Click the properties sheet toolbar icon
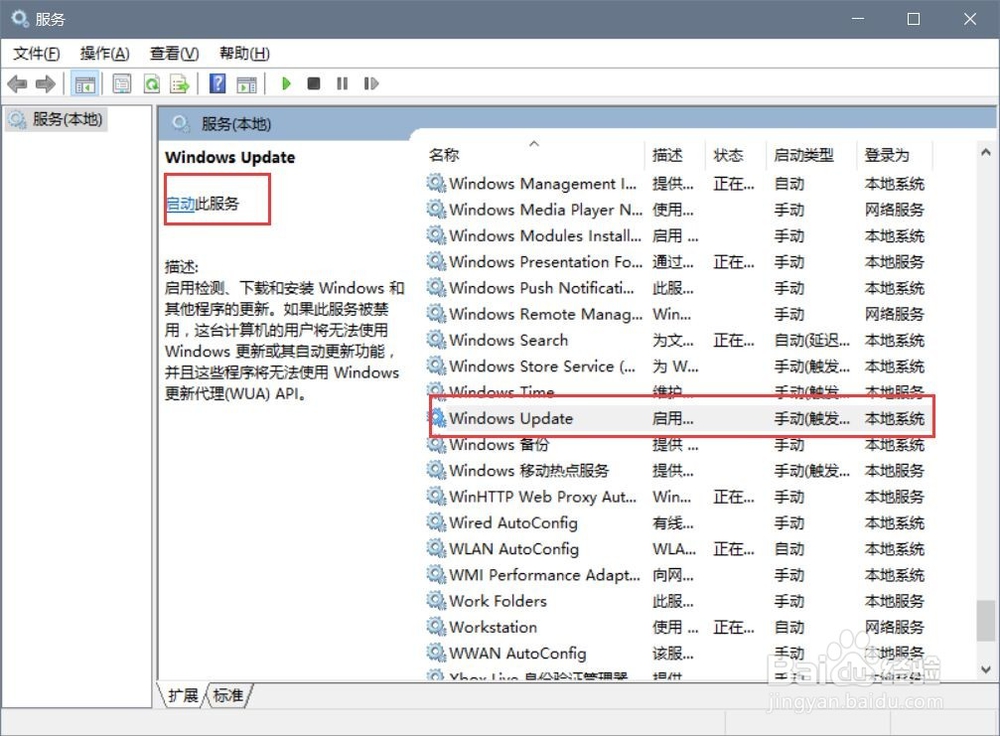The height and width of the screenshot is (736, 1000). pos(121,83)
